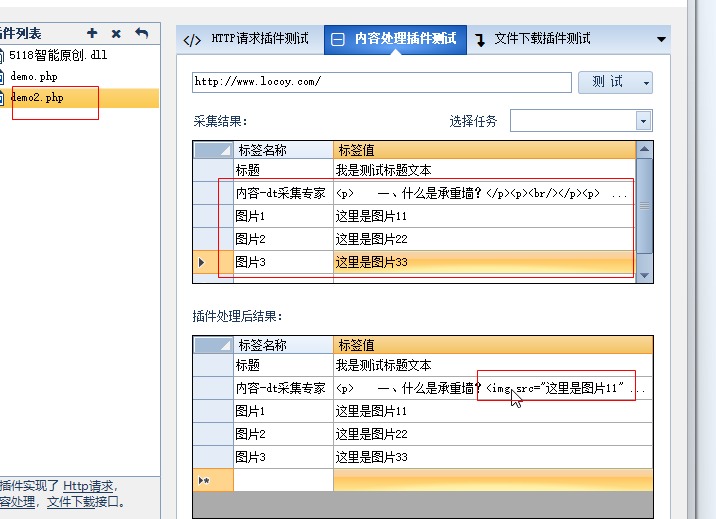Select 内容-dt采集专家 in processed results grid
The width and height of the screenshot is (716, 519).
(x=283, y=388)
